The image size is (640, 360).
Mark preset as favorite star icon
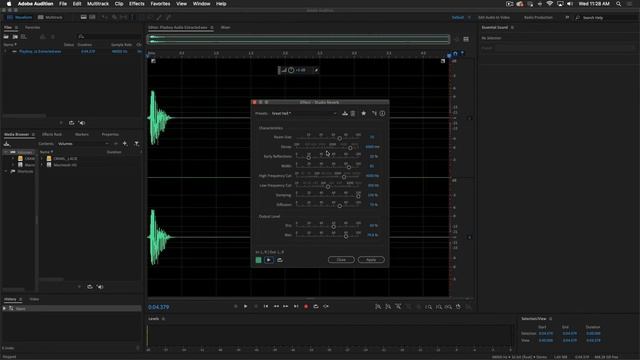[x=364, y=113]
